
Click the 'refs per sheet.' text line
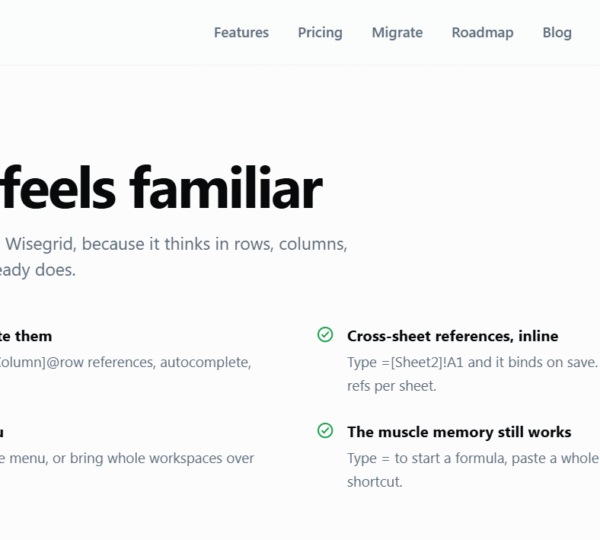(392, 386)
